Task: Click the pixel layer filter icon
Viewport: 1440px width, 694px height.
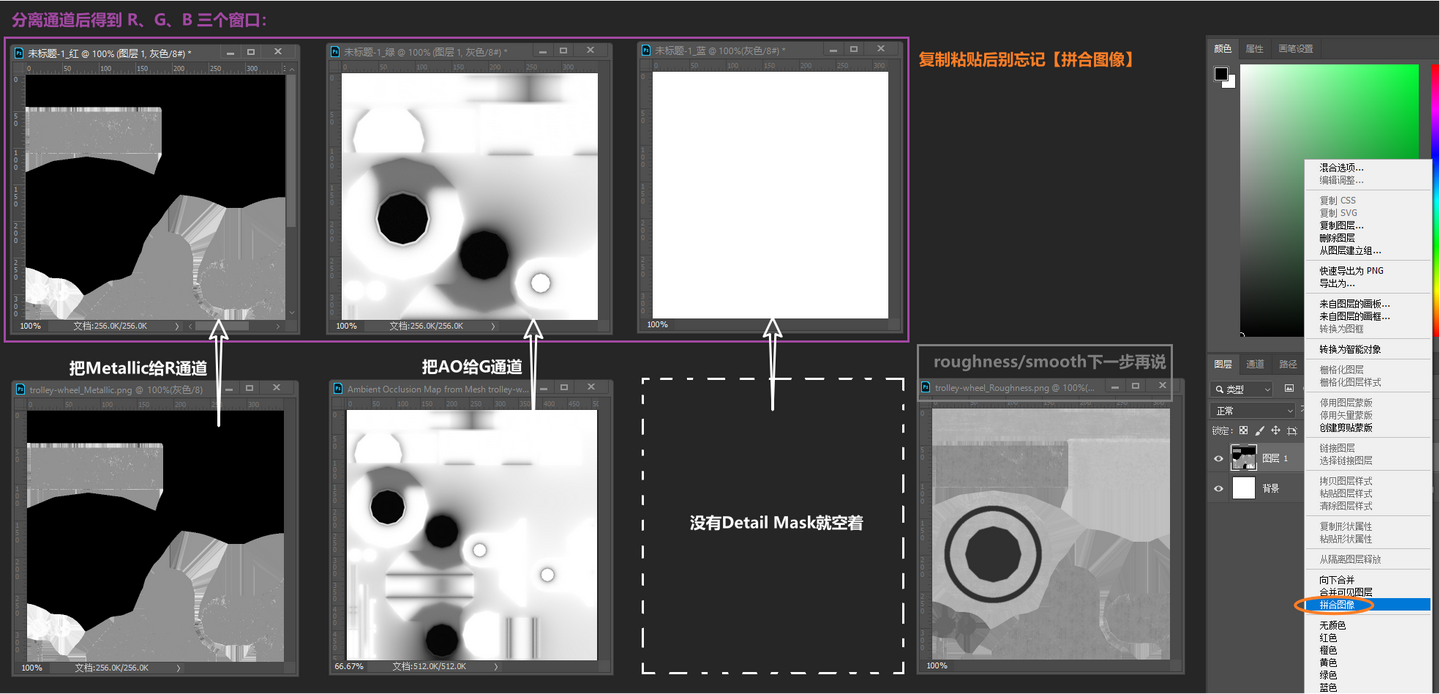Action: click(x=1289, y=388)
